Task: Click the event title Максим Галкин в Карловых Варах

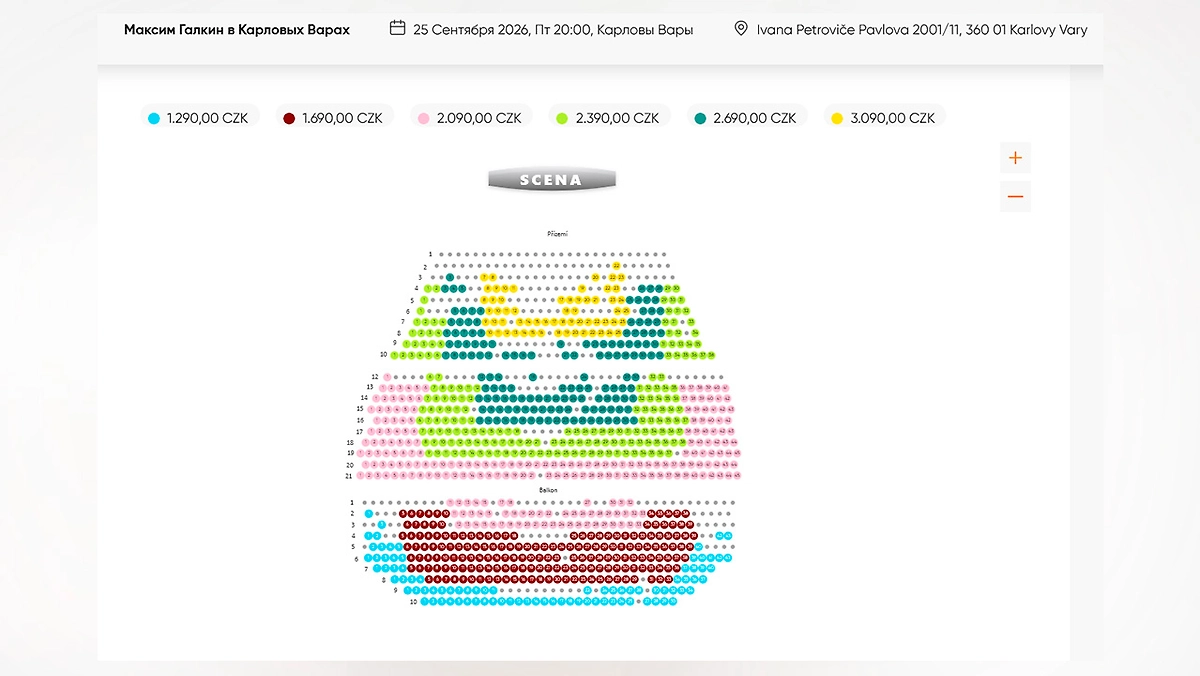Action: click(237, 29)
